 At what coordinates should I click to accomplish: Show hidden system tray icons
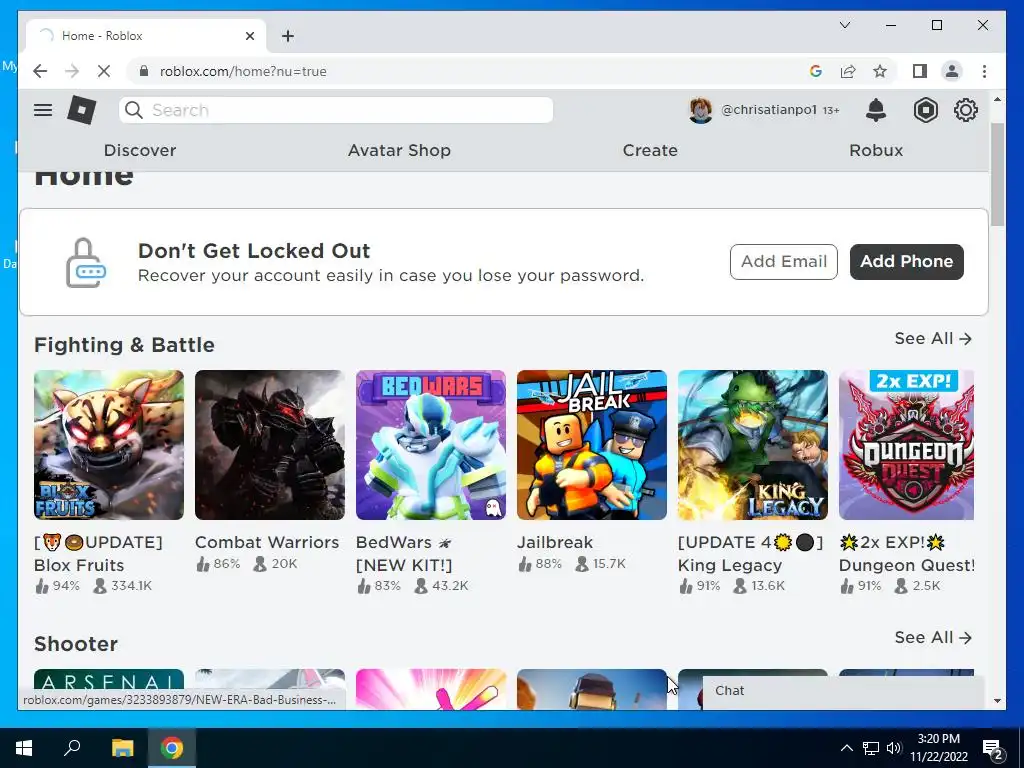click(x=846, y=748)
